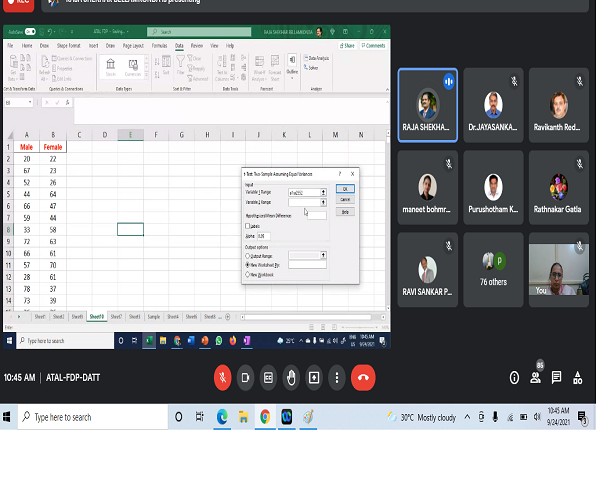This screenshot has width=600, height=500.
Task: Open Activities icon in Meet
Action: (x=577, y=378)
